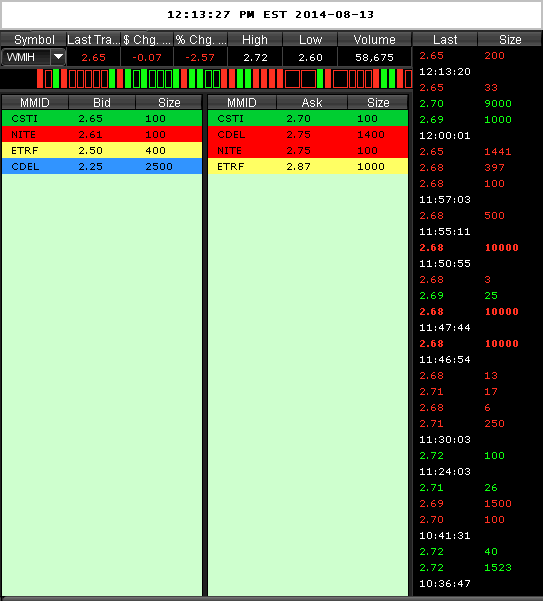Select the blue CDEL bid row

[102, 166]
